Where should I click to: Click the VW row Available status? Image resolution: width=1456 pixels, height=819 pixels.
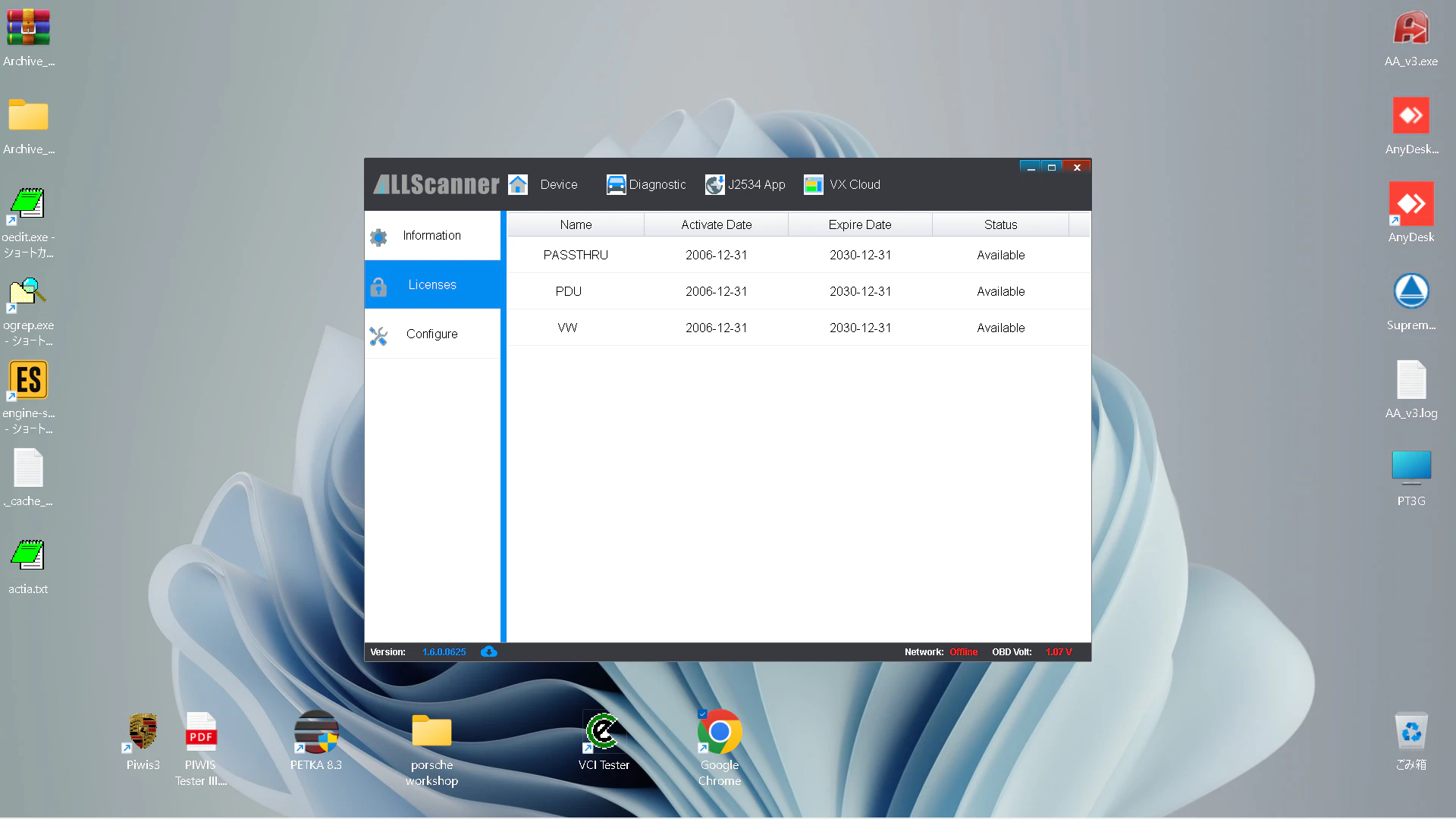(1000, 328)
